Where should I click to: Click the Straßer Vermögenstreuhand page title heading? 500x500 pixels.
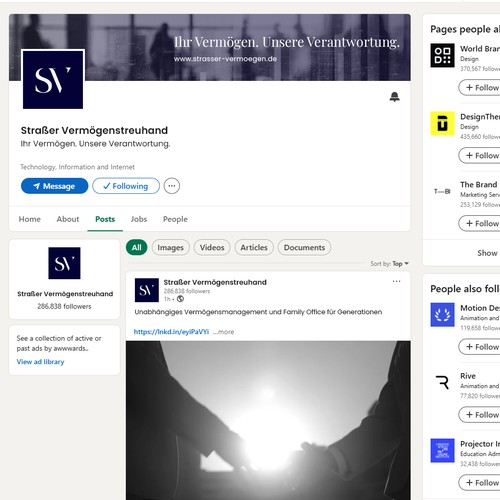click(94, 131)
